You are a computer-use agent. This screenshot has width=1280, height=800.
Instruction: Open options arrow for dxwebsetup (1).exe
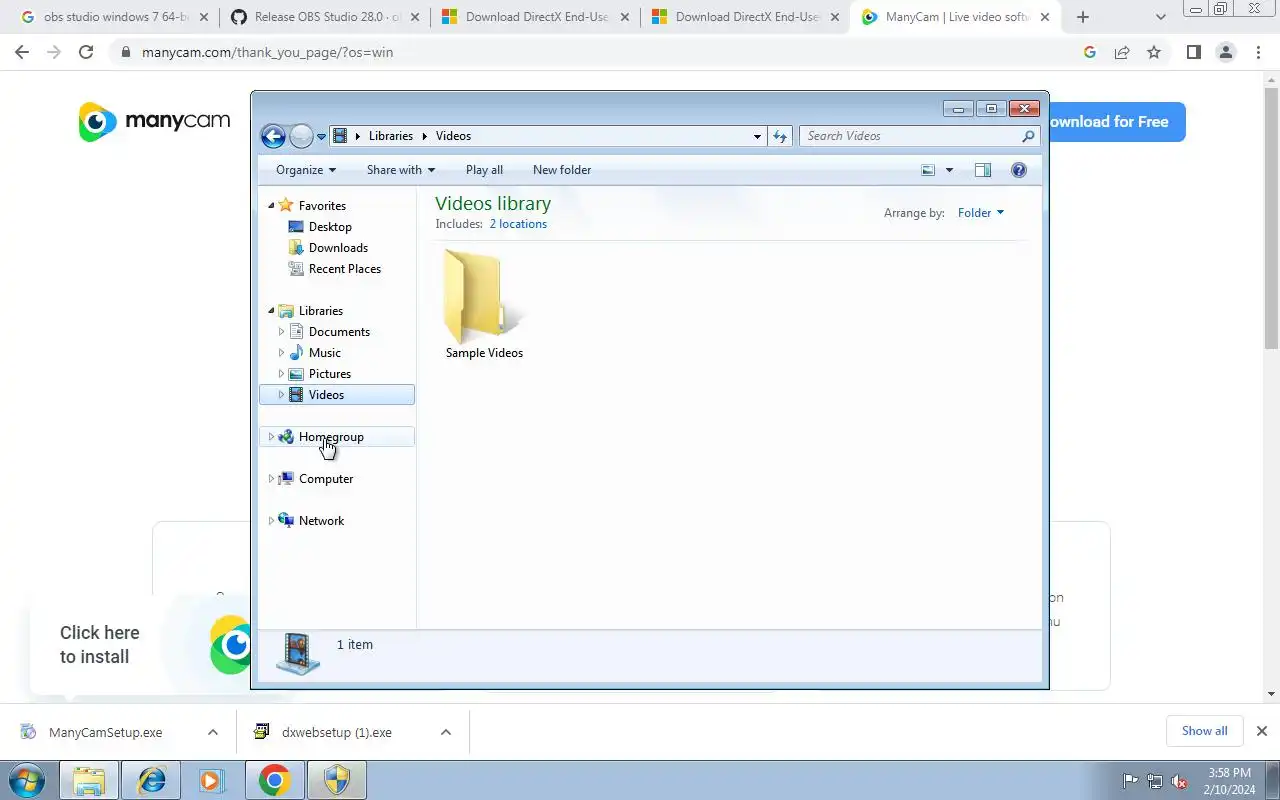click(446, 732)
